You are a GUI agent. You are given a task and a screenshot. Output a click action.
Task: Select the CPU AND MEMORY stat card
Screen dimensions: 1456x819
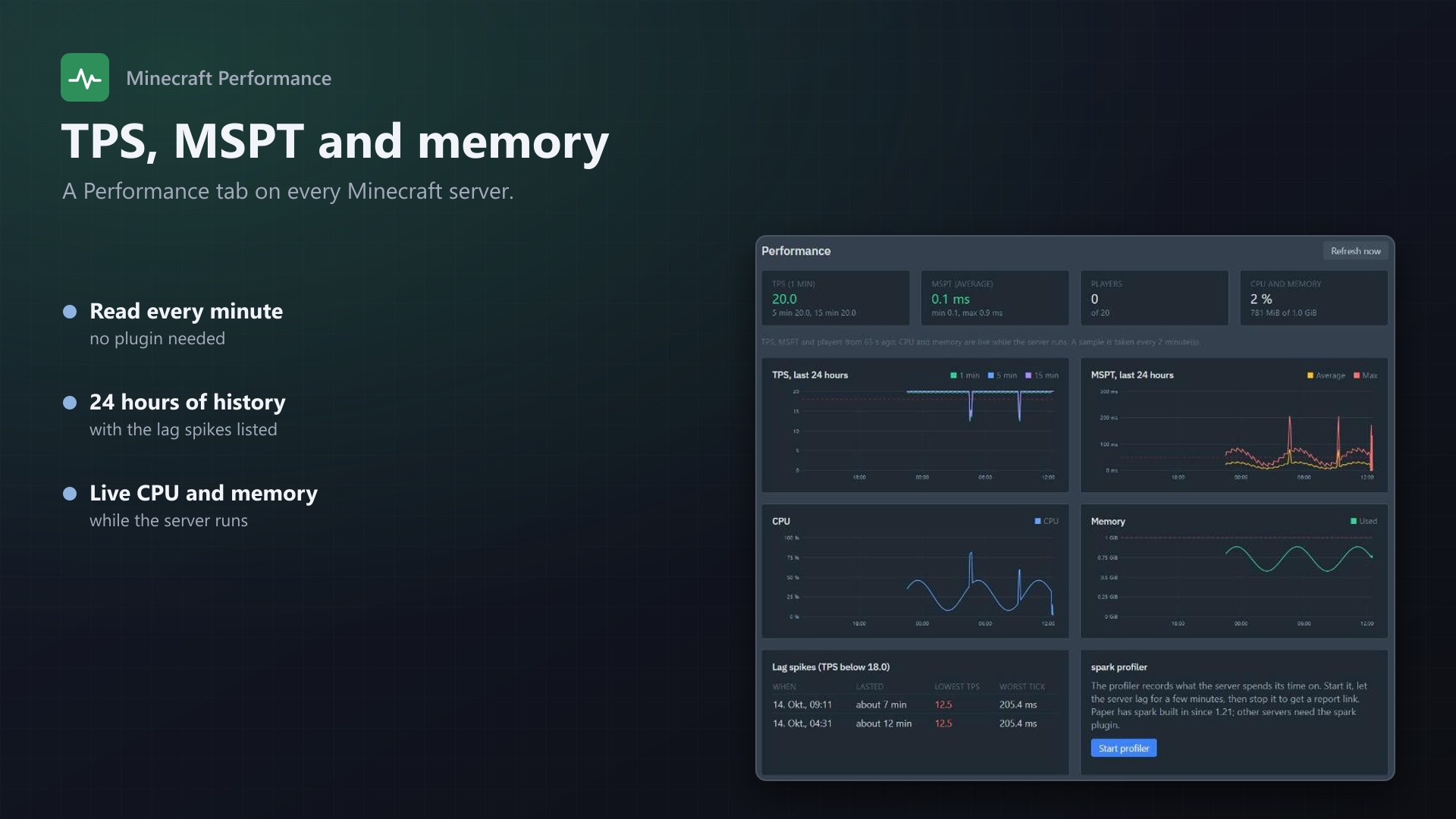(x=1313, y=298)
